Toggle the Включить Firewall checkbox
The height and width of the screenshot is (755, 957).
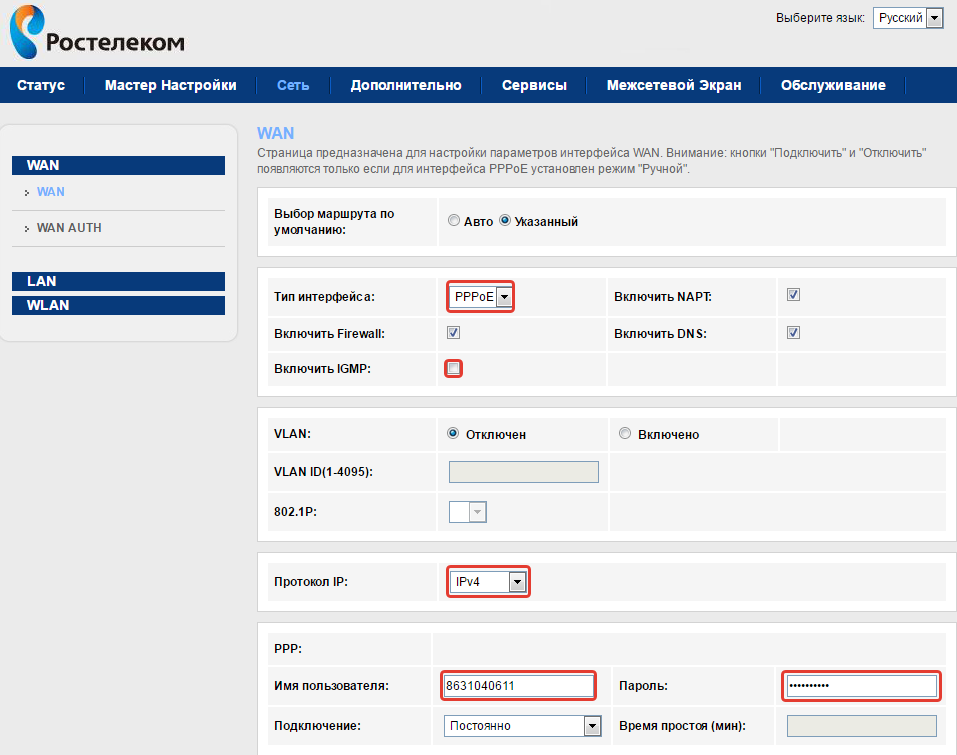pyautogui.click(x=453, y=332)
